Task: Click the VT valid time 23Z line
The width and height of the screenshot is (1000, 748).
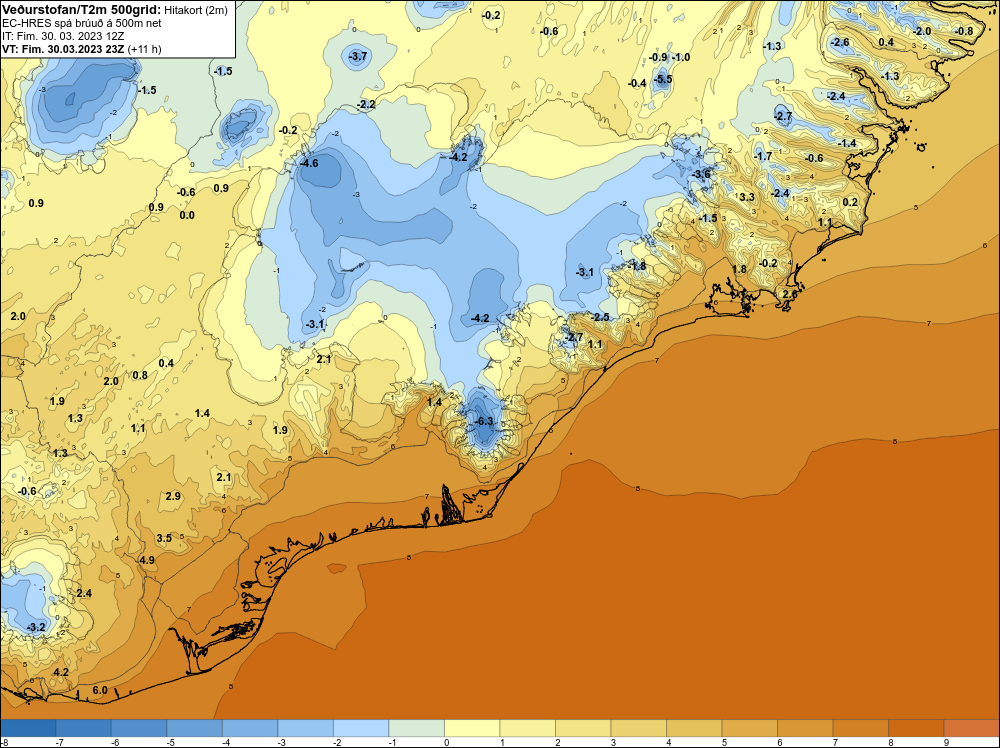Action: point(82,49)
